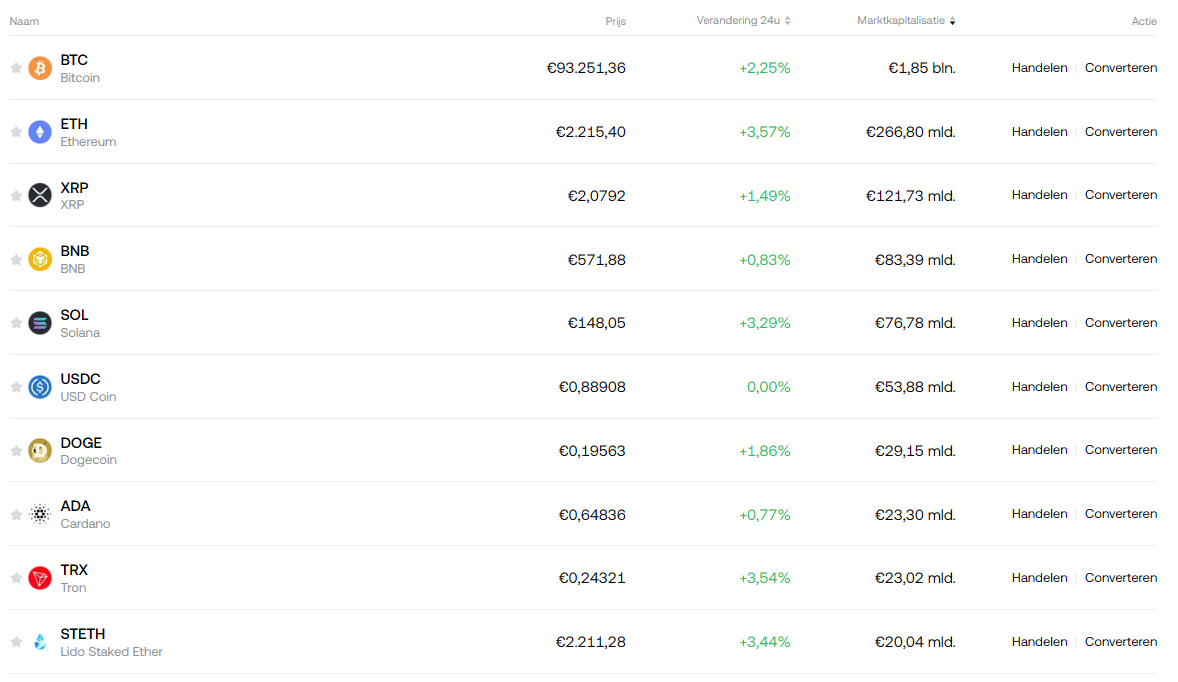1178x682 pixels.
Task: Click the Bitcoin orange coin icon
Action: pos(40,68)
